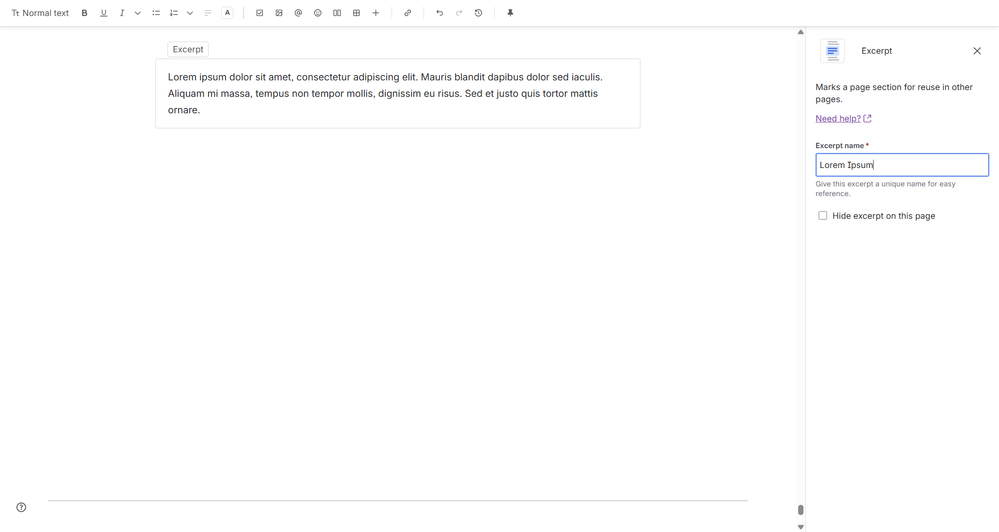Insert a numbered list
Screen dimensions: 999x532
(x=174, y=13)
